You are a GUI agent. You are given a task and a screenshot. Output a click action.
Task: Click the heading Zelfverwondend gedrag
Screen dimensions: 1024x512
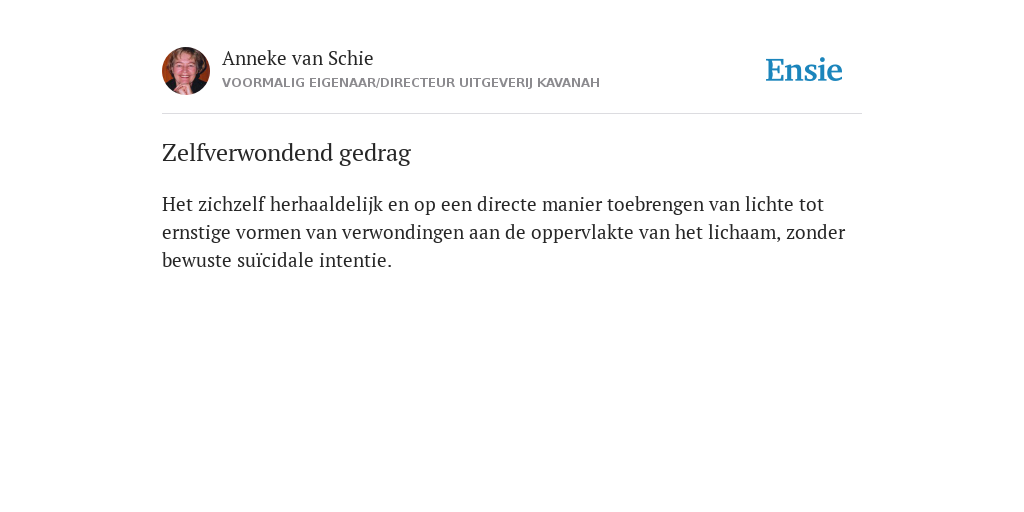click(286, 153)
